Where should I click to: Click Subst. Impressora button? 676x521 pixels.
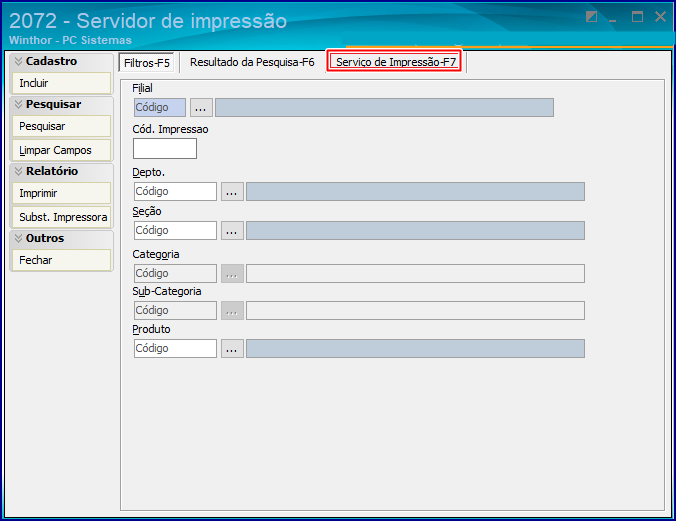point(62,217)
